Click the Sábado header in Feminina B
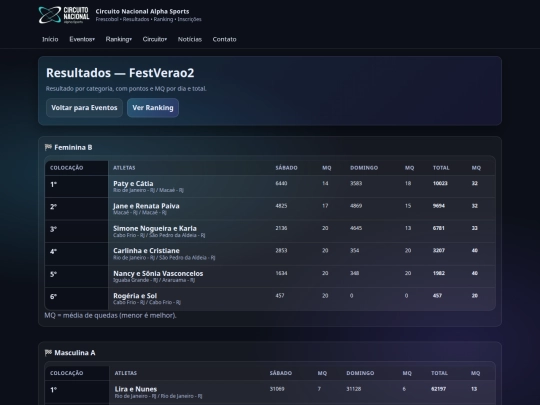 [x=287, y=168]
